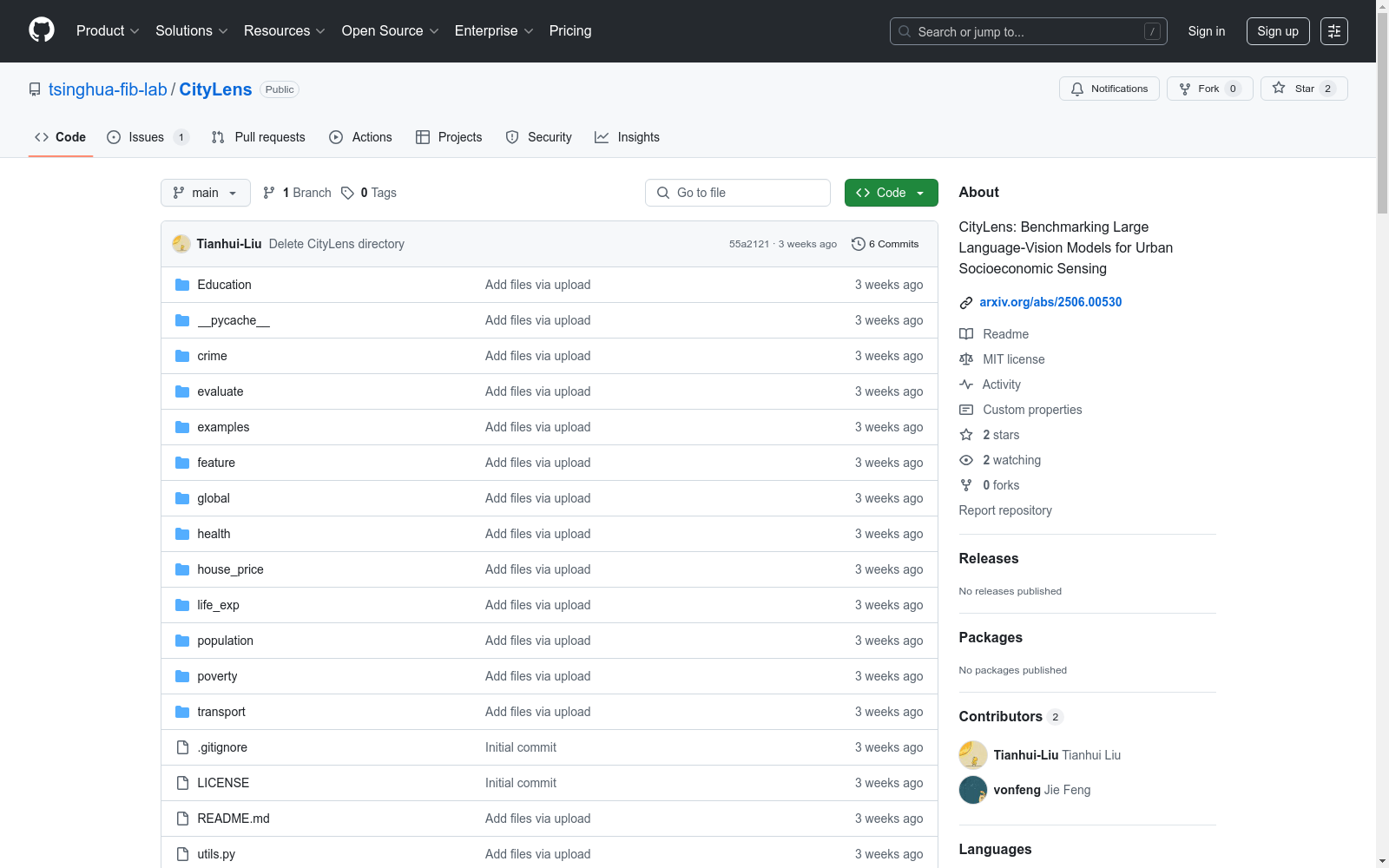Open commit hash 55a2121
The image size is (1389, 868).
pyautogui.click(x=749, y=244)
